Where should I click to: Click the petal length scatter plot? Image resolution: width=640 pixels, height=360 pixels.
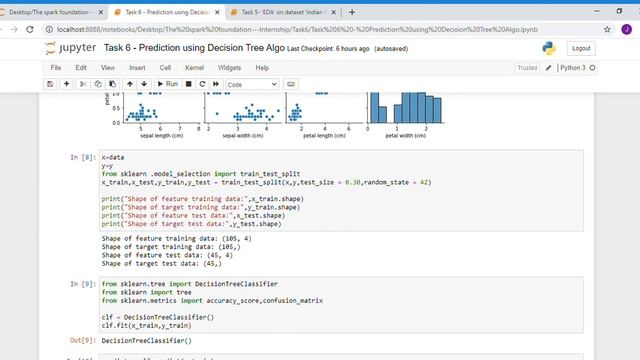[324, 108]
